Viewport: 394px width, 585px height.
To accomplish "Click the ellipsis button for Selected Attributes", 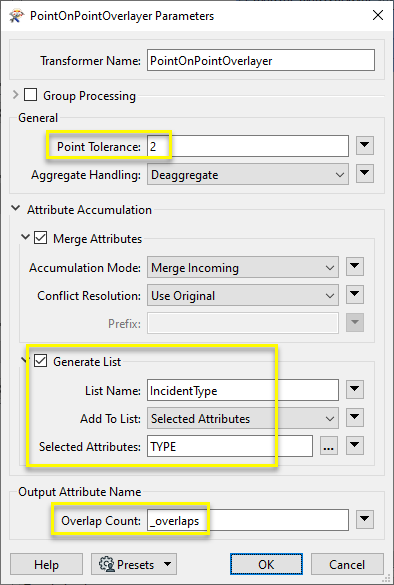I will 329,446.
